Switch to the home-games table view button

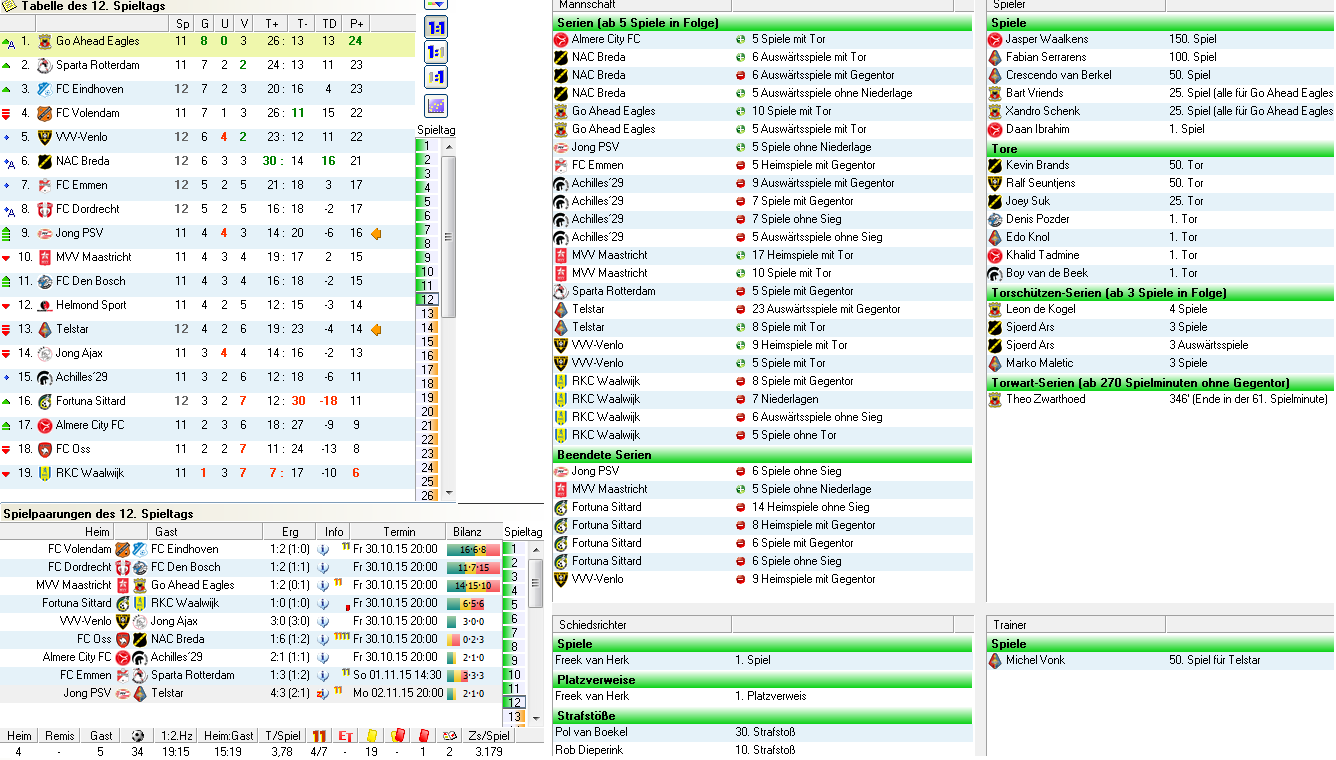pos(436,52)
